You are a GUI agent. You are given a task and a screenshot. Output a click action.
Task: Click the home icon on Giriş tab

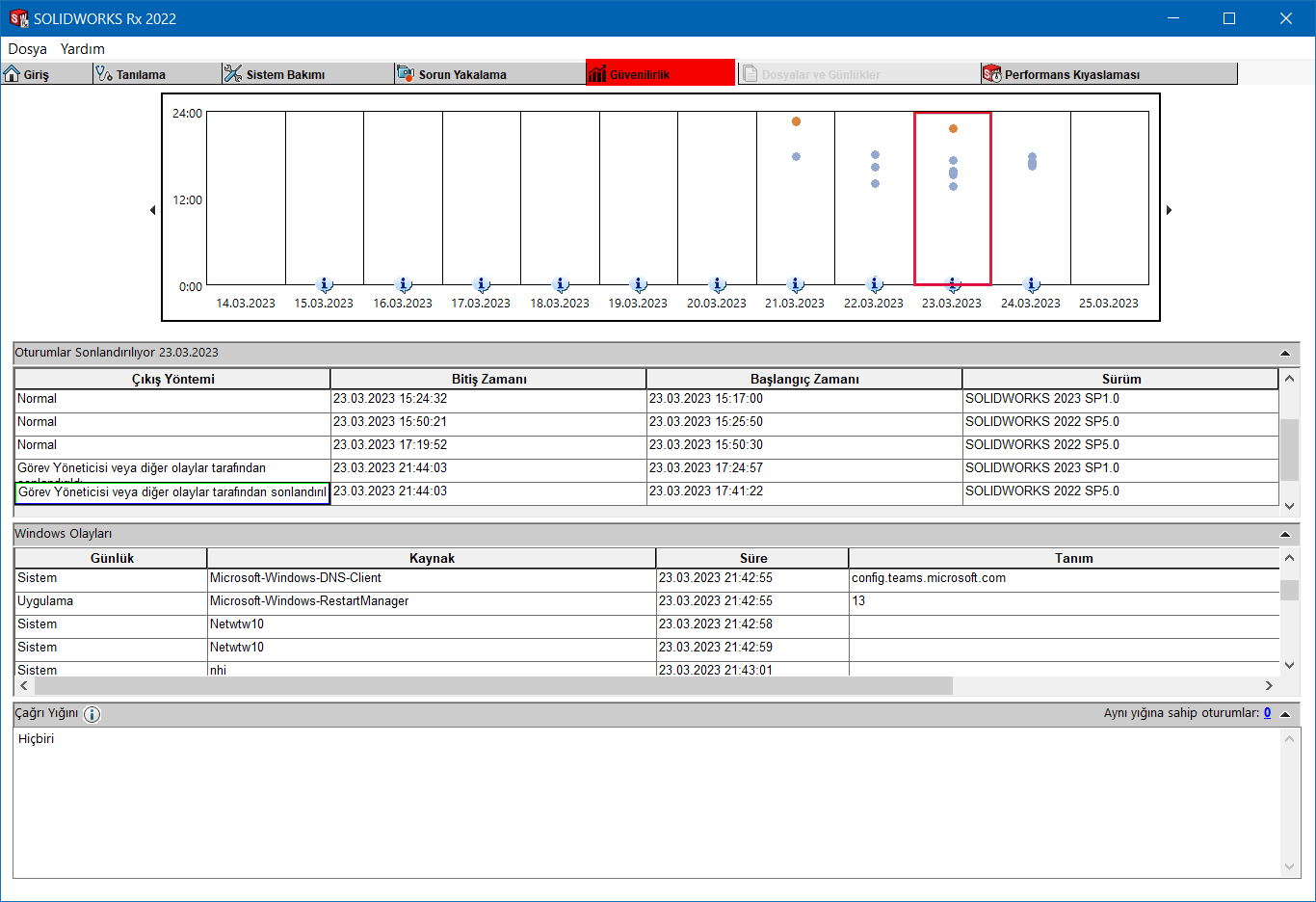pyautogui.click(x=12, y=74)
